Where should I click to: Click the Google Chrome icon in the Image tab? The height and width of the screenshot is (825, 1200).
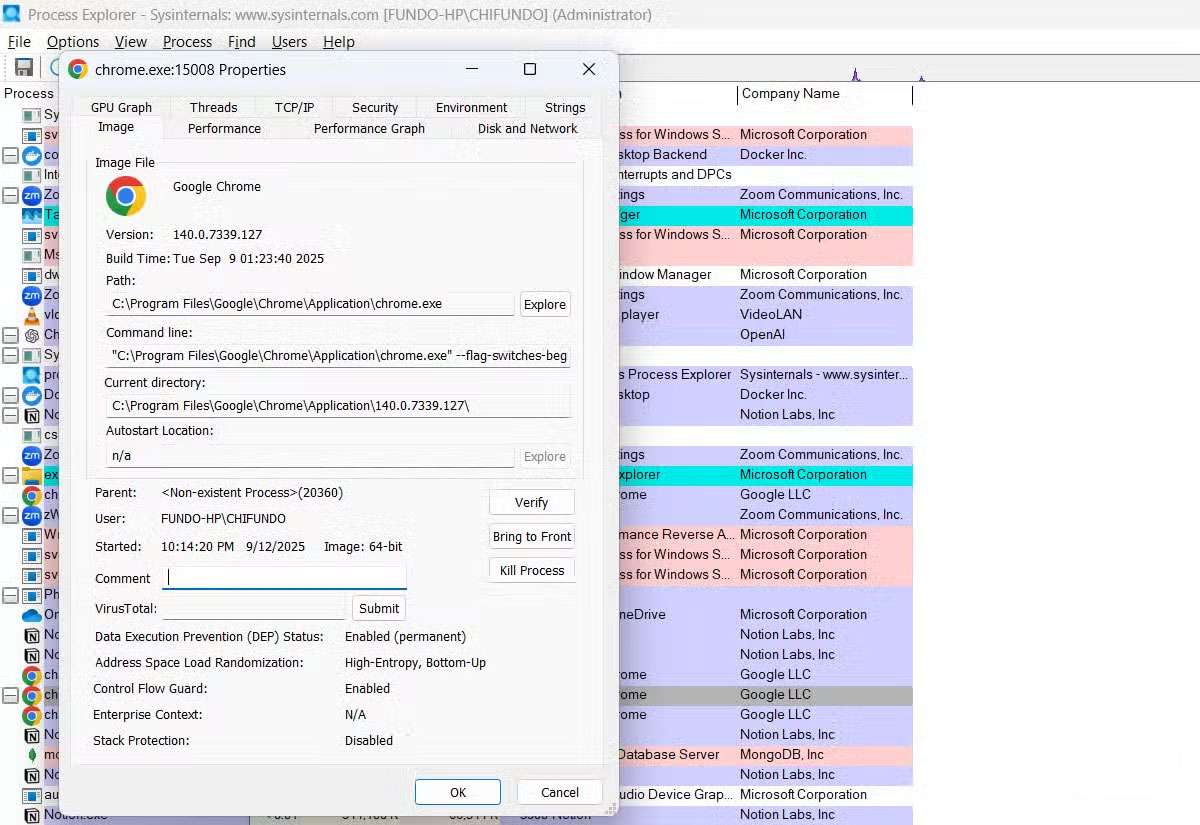[124, 197]
